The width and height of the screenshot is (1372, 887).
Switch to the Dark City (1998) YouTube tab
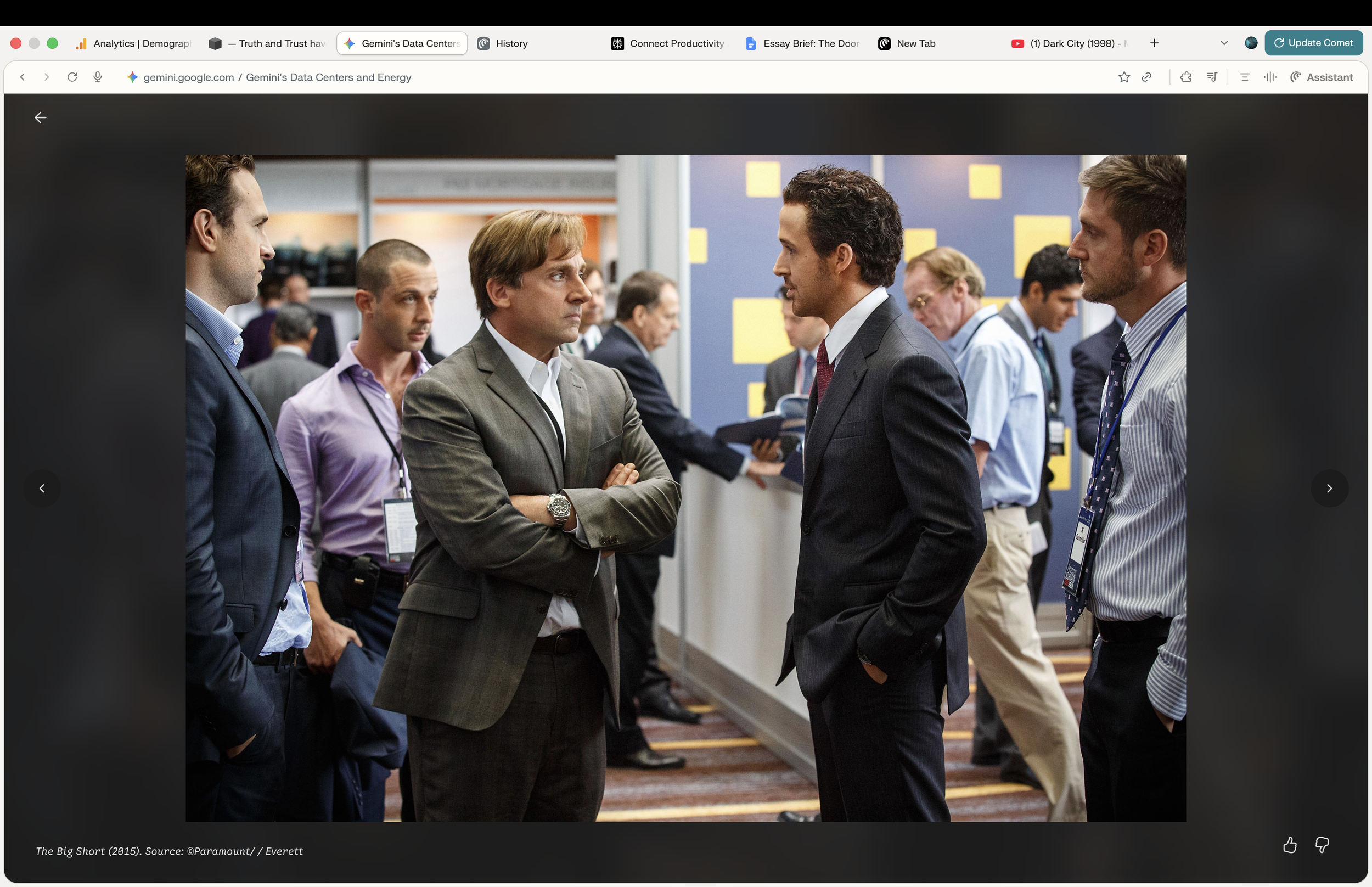(x=1070, y=44)
